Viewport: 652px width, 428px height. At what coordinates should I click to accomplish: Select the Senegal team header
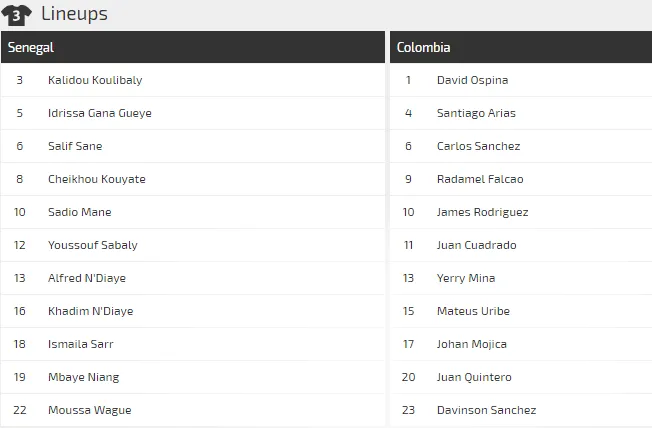[x=32, y=47]
